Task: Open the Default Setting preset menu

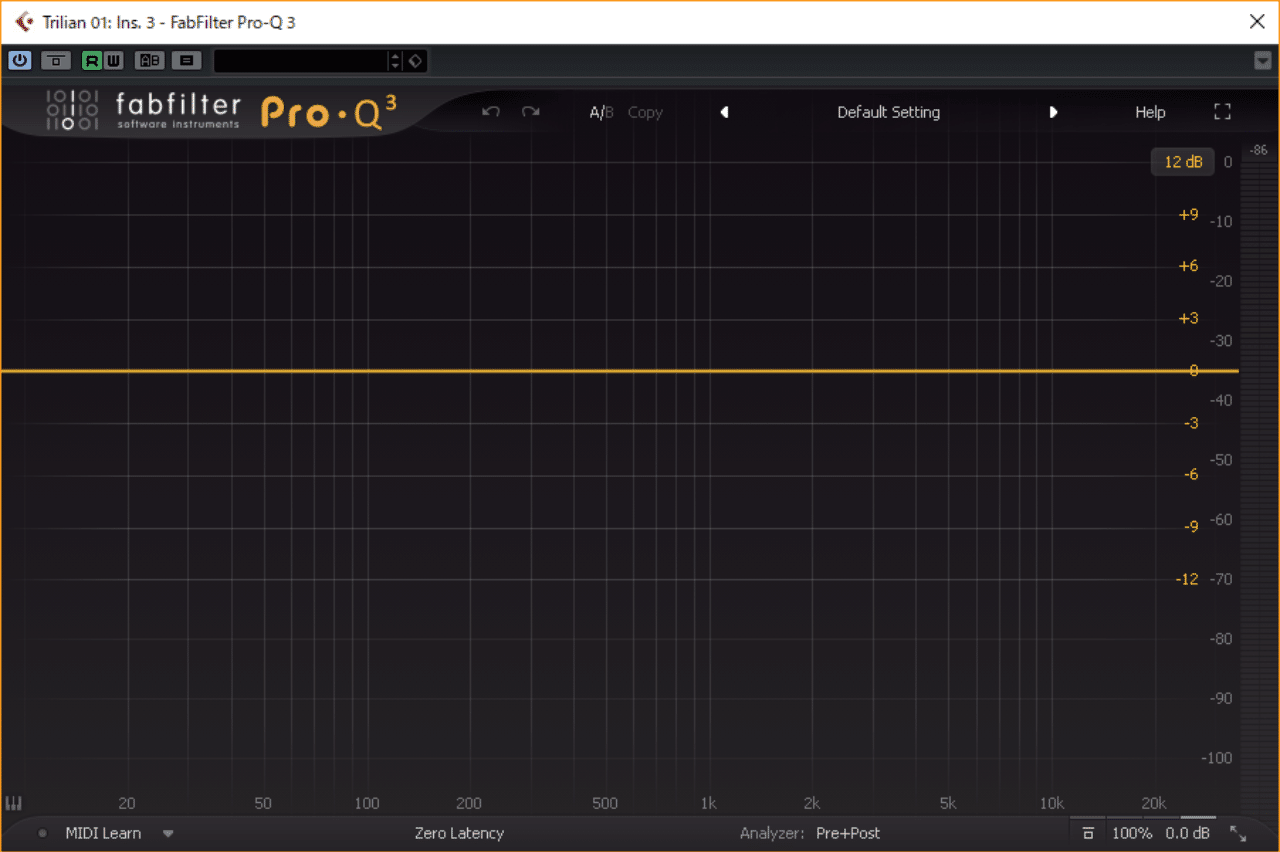Action: (888, 112)
